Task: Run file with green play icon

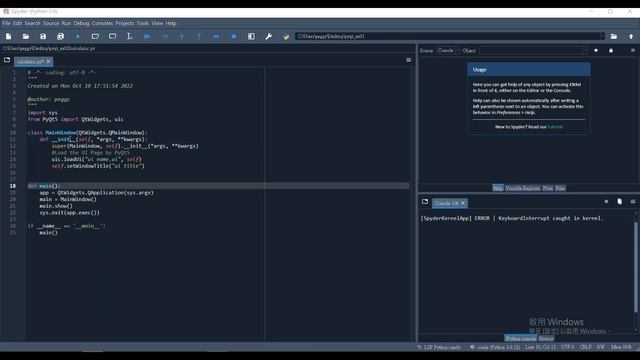Action: [78, 36]
